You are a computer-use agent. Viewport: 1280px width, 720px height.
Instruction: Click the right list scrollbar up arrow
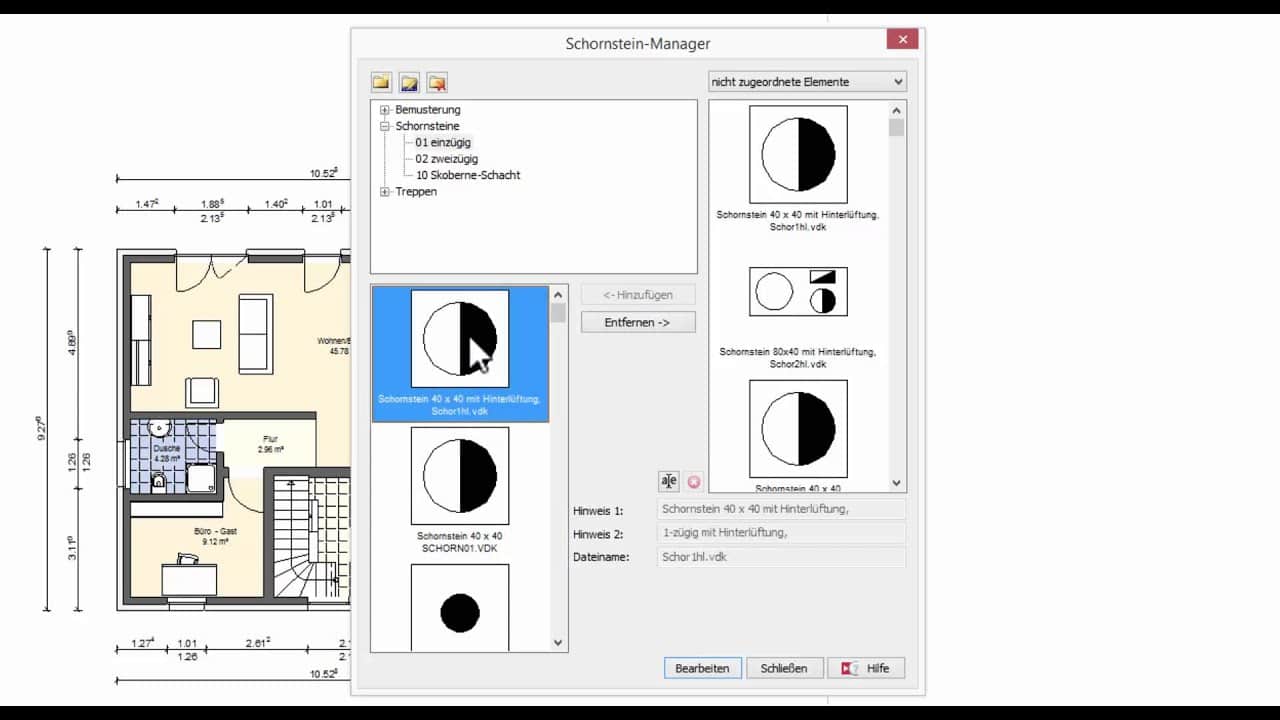pyautogui.click(x=897, y=111)
